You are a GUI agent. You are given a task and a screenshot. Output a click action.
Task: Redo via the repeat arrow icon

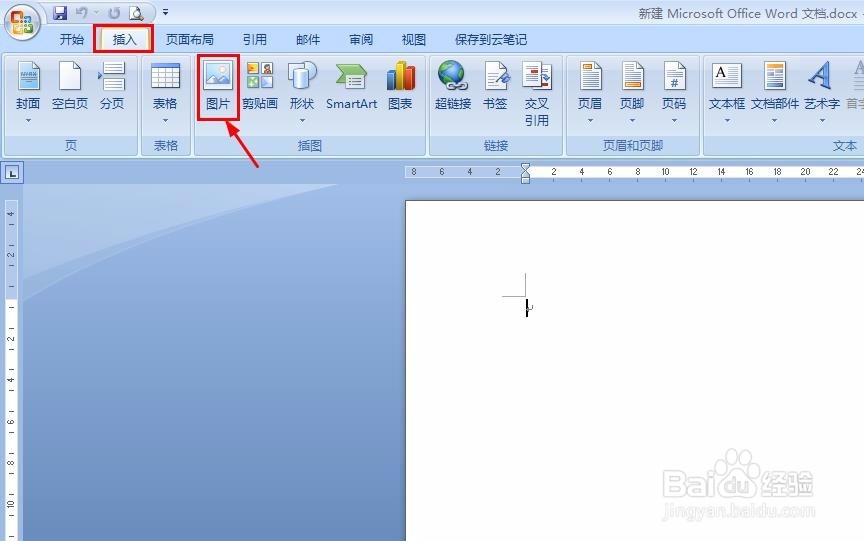coord(114,13)
